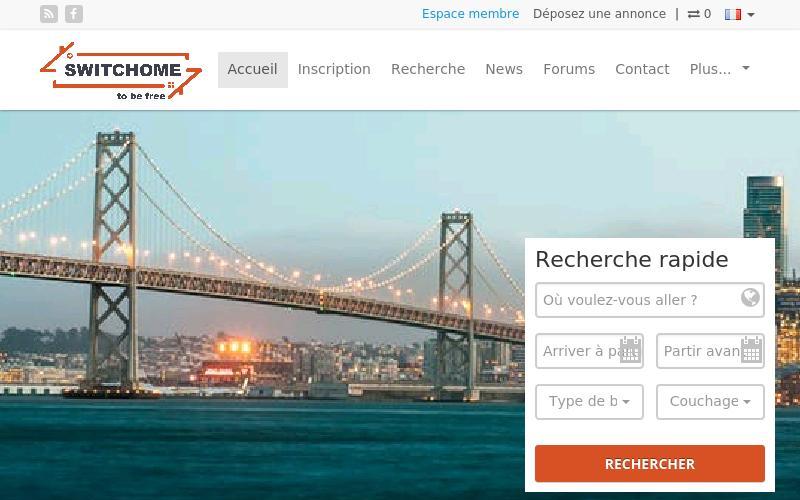
Task: Click the Déposez une annonce link
Action: click(599, 14)
